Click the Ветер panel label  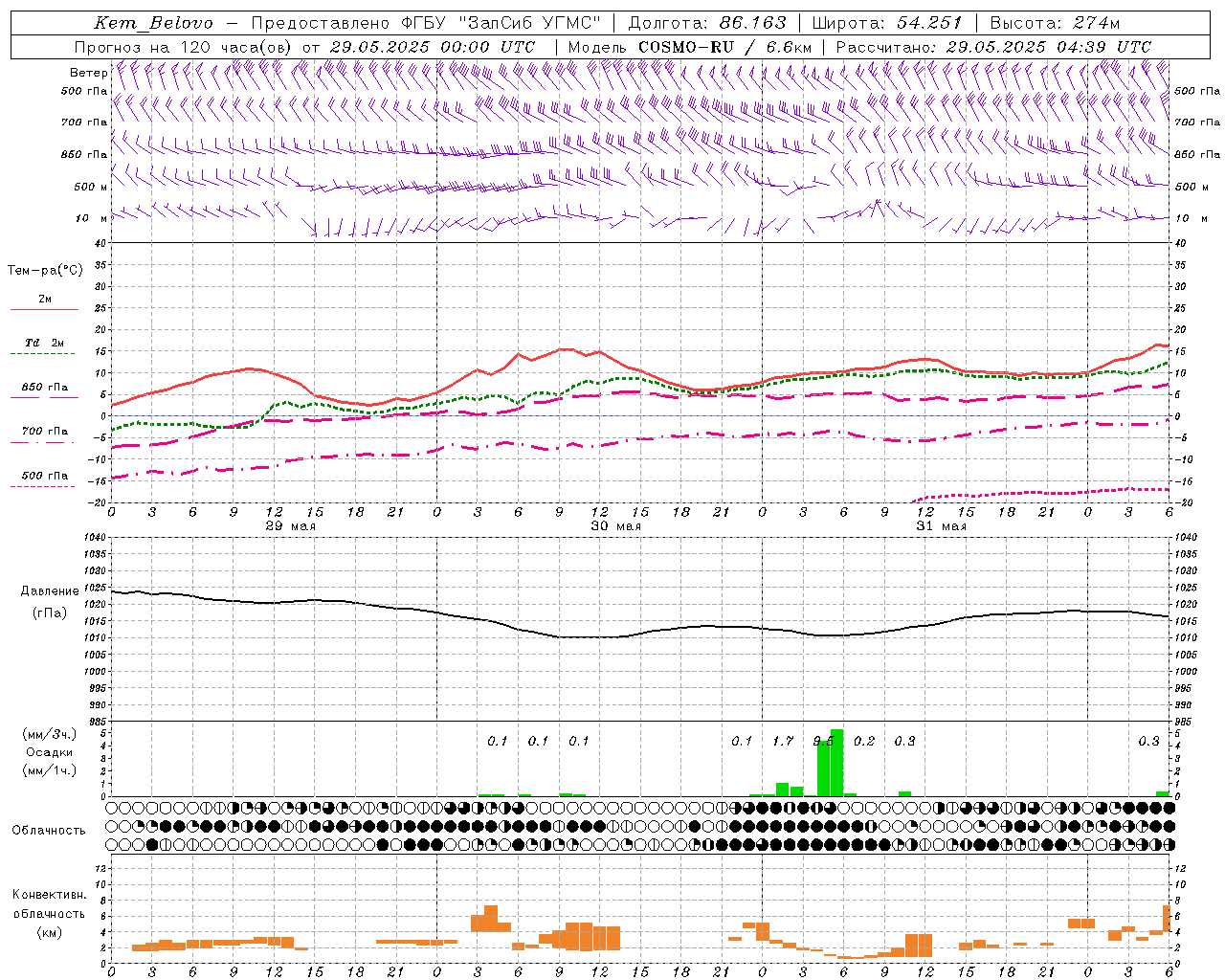pyautogui.click(x=88, y=73)
